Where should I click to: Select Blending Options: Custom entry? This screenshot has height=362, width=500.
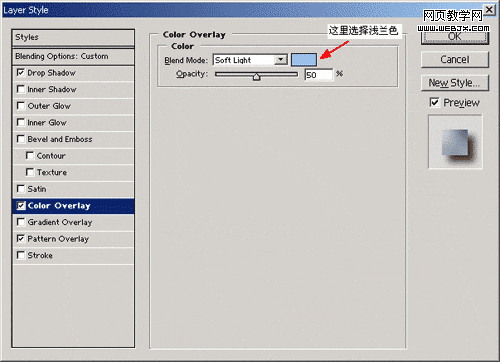click(x=73, y=56)
